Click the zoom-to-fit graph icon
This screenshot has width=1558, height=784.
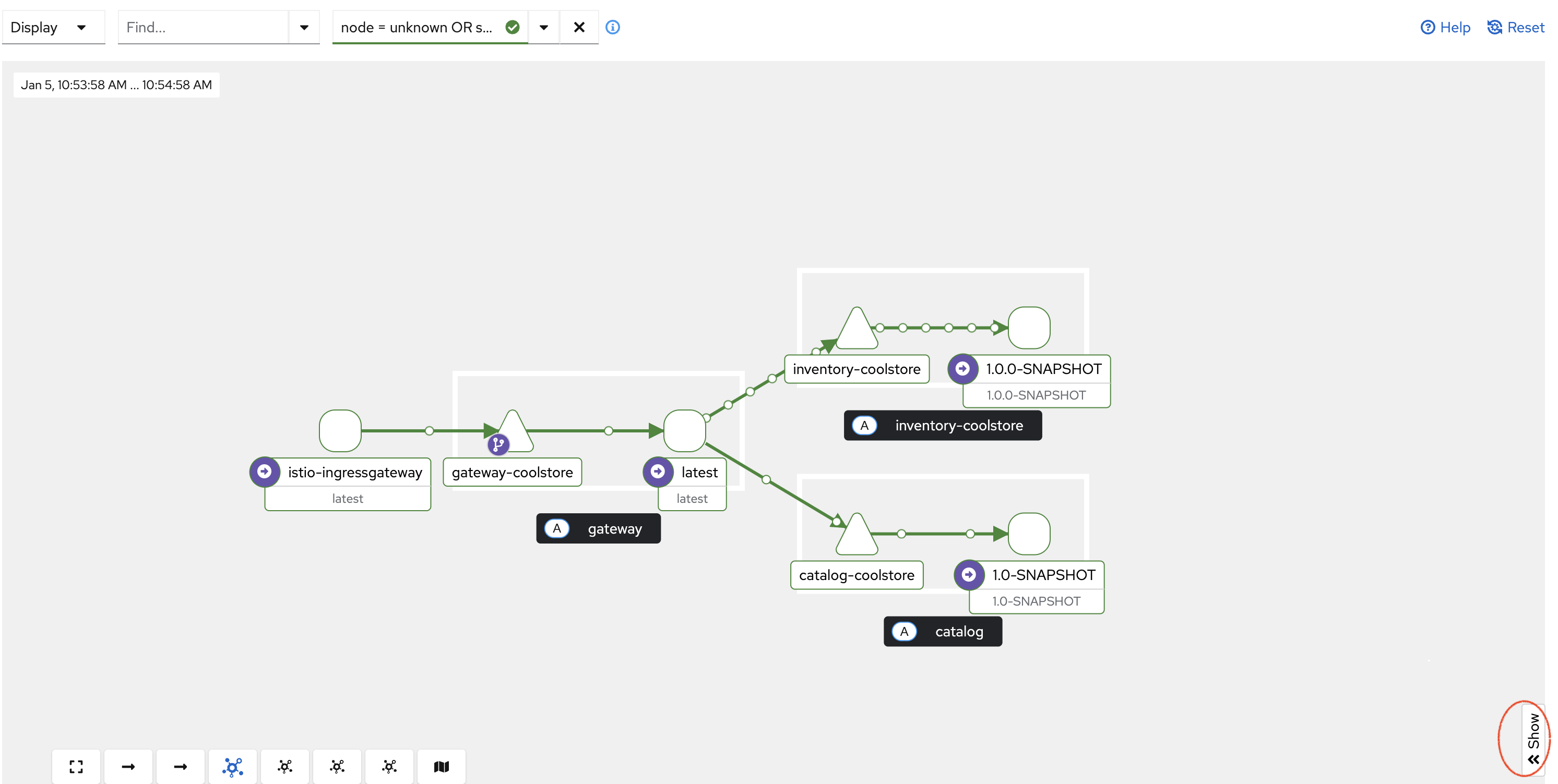pos(76,766)
